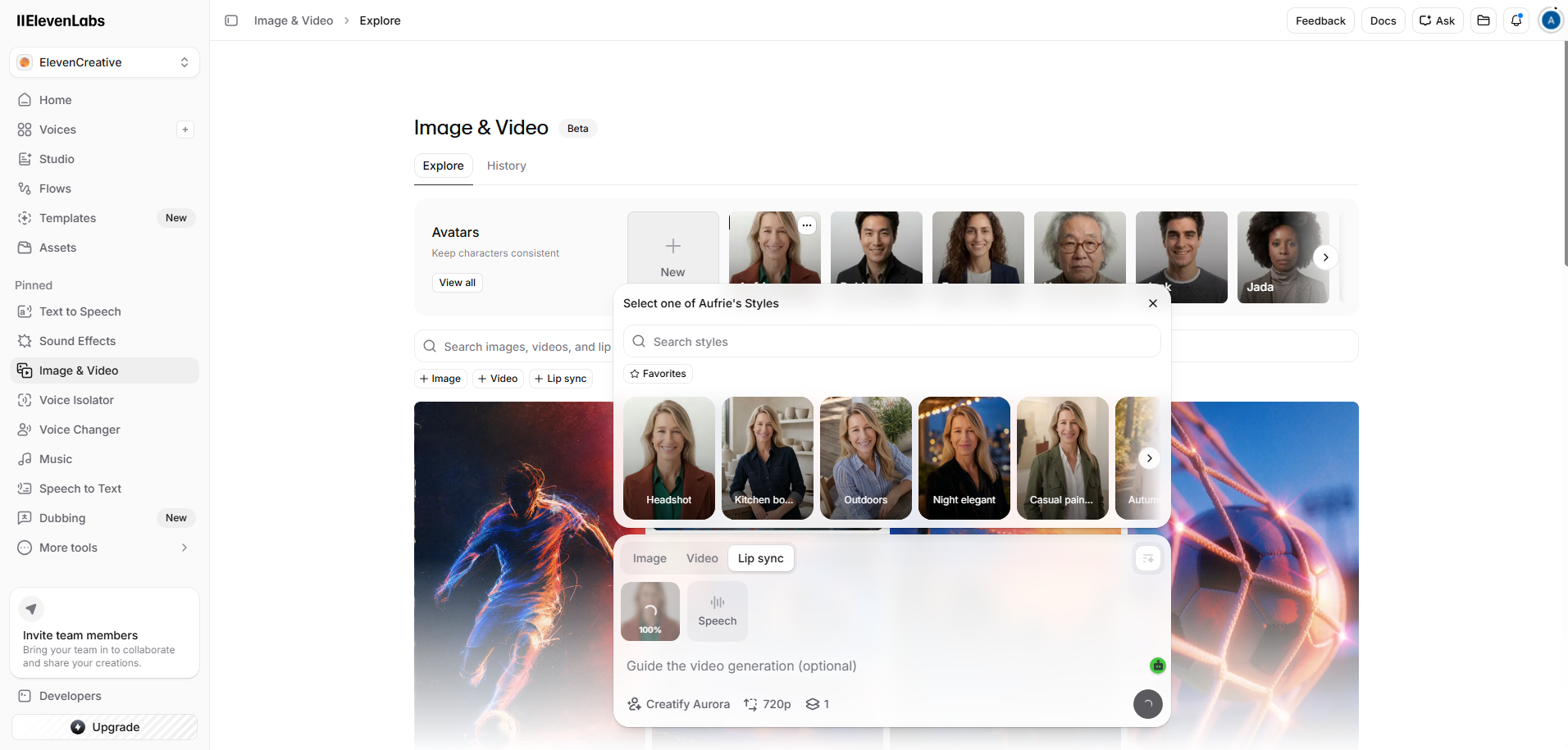
Task: Open Music tool
Action: coord(104,459)
